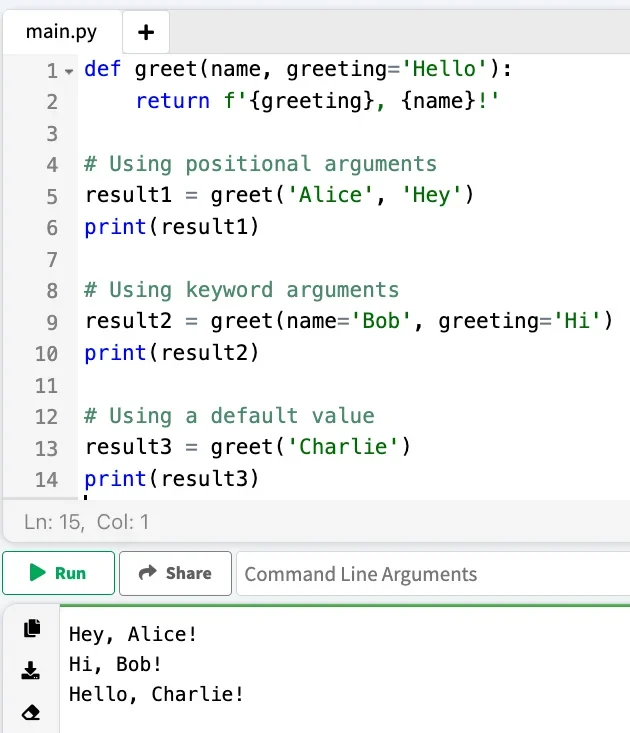Viewport: 630px width, 733px height.
Task: Download the output using the download icon
Action: (31, 670)
